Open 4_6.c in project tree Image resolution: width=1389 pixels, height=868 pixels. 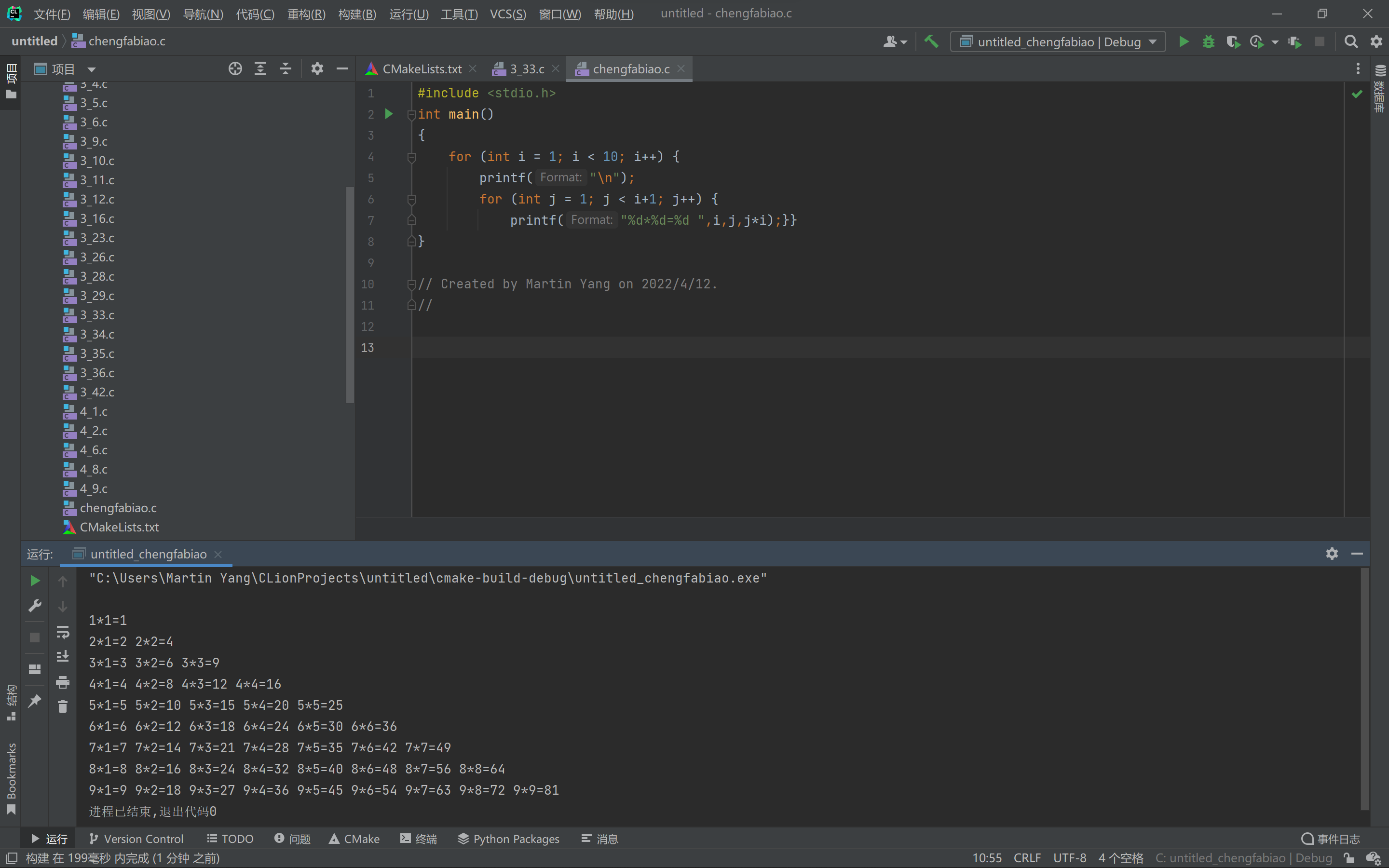pyautogui.click(x=93, y=450)
